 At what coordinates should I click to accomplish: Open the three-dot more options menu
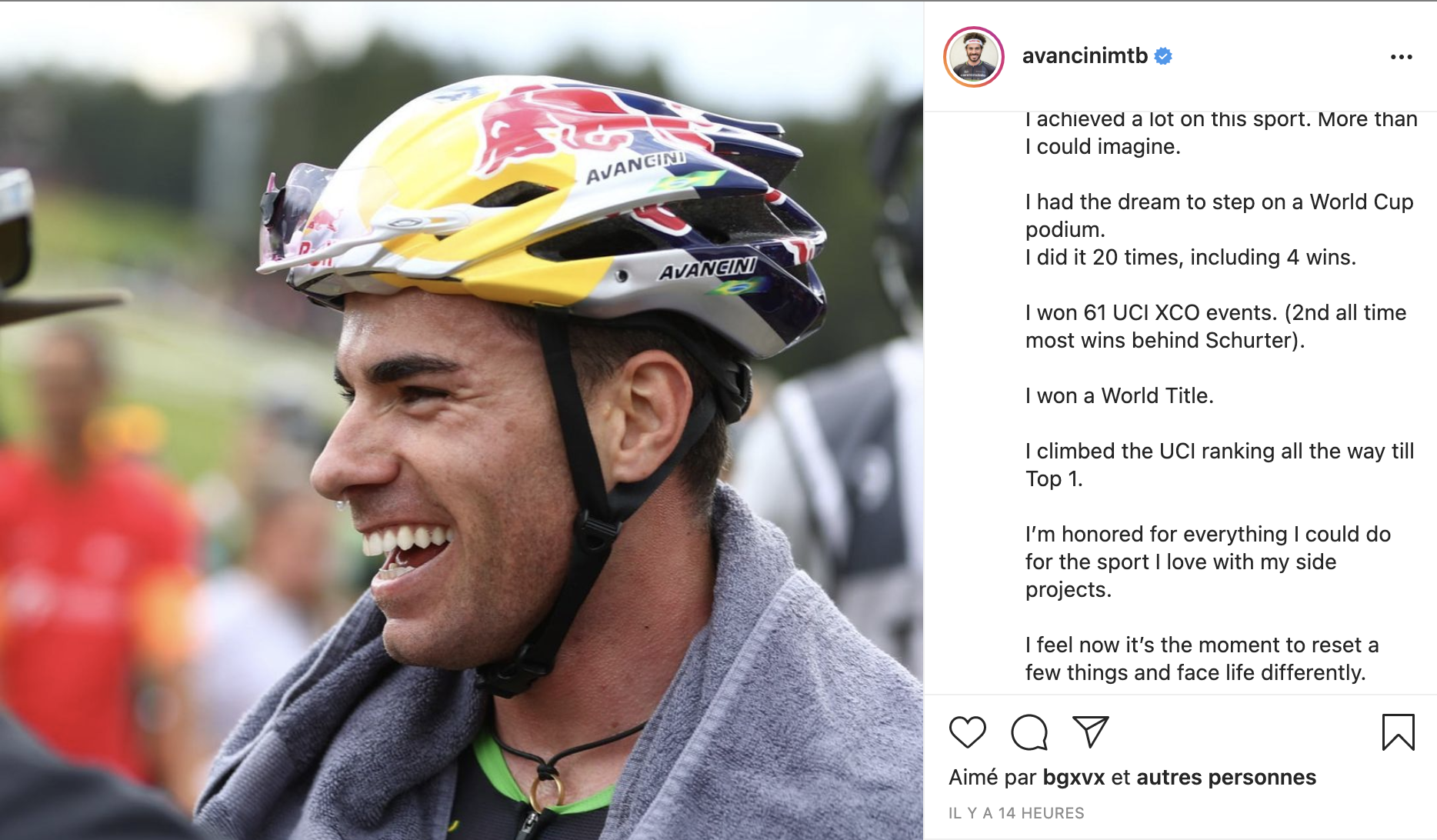(x=1401, y=57)
